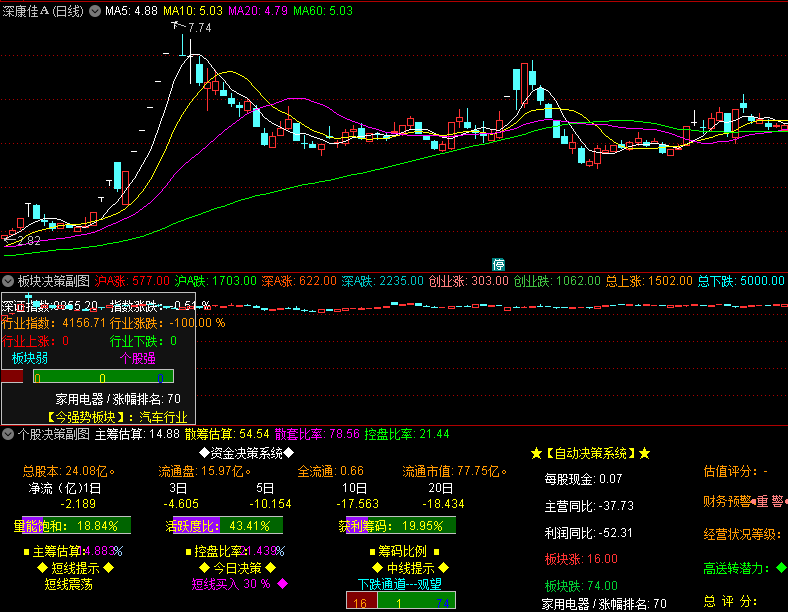The image size is (788, 612).
Task: Click the 控盘比率: 21.44 header value
Action: pos(407,434)
